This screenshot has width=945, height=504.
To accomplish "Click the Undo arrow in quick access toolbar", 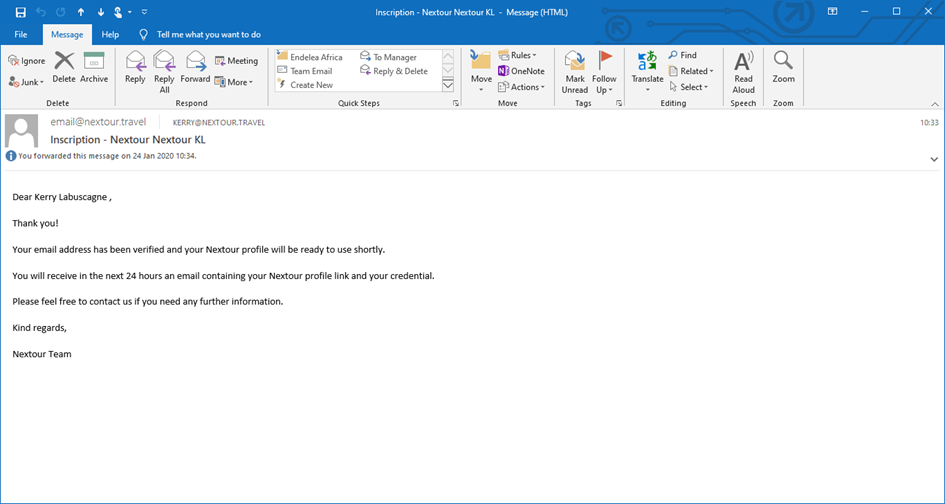I will click(x=41, y=12).
